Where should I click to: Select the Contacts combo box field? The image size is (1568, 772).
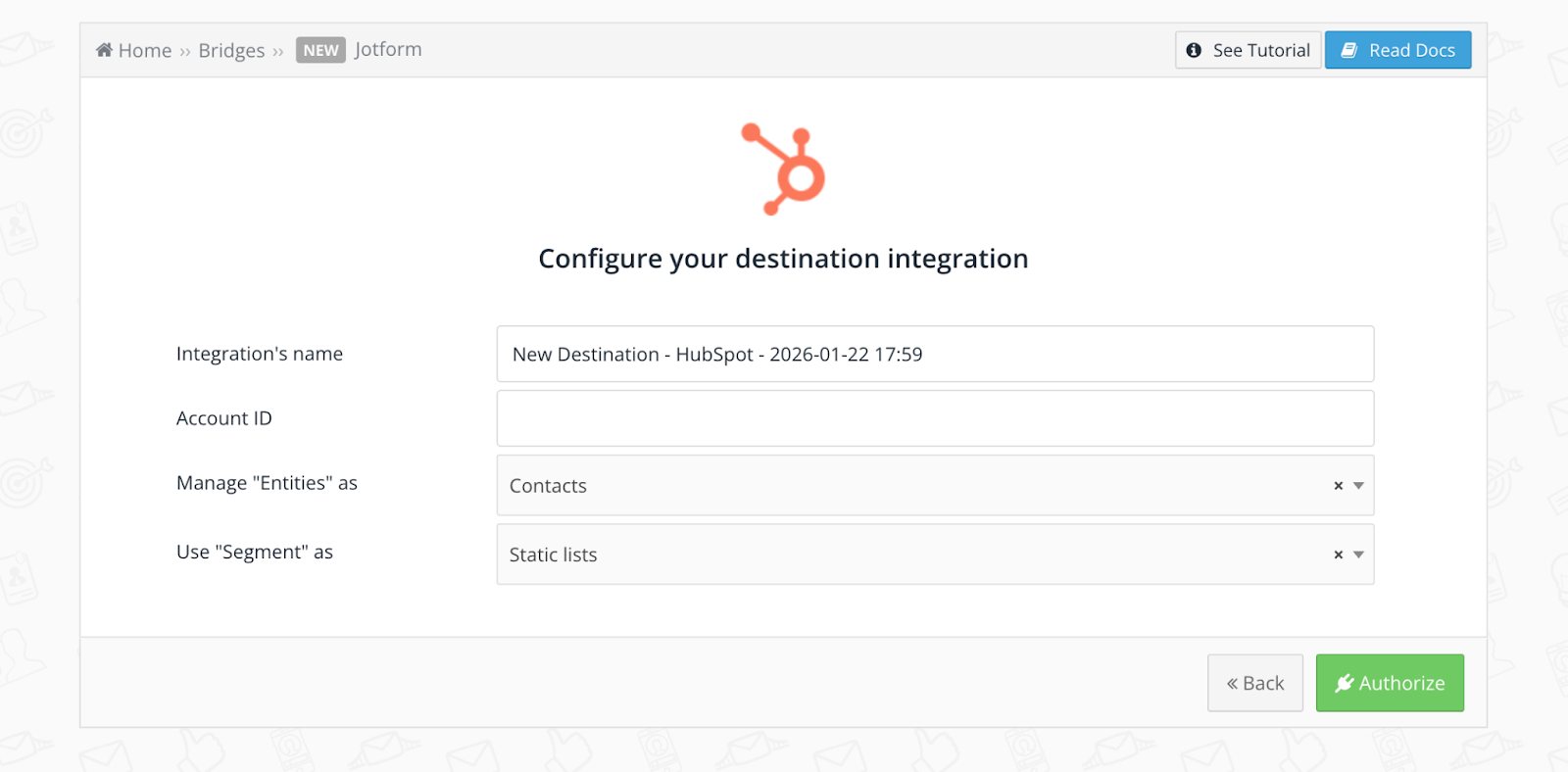pos(911,486)
